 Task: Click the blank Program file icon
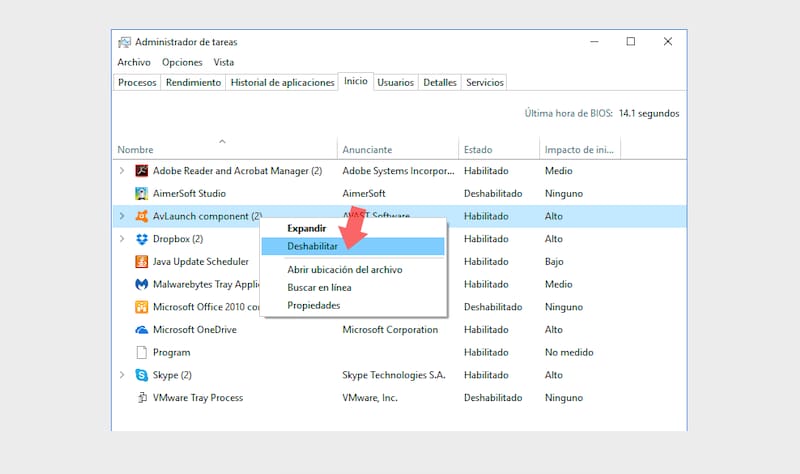141,352
